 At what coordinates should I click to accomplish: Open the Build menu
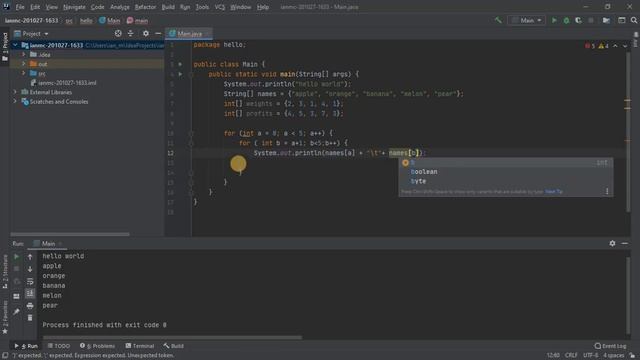(168, 7)
